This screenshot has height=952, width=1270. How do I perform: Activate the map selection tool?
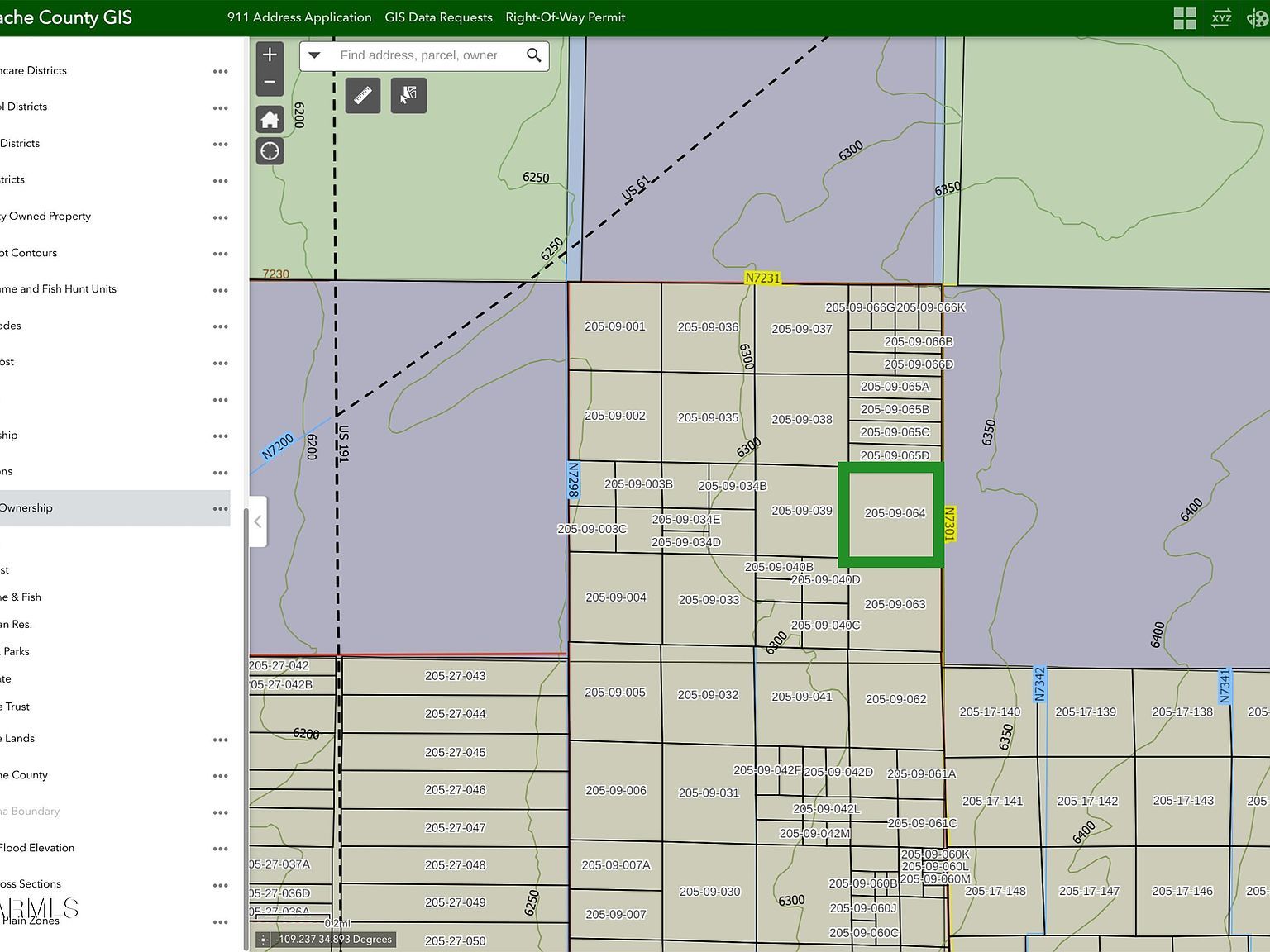(x=408, y=95)
